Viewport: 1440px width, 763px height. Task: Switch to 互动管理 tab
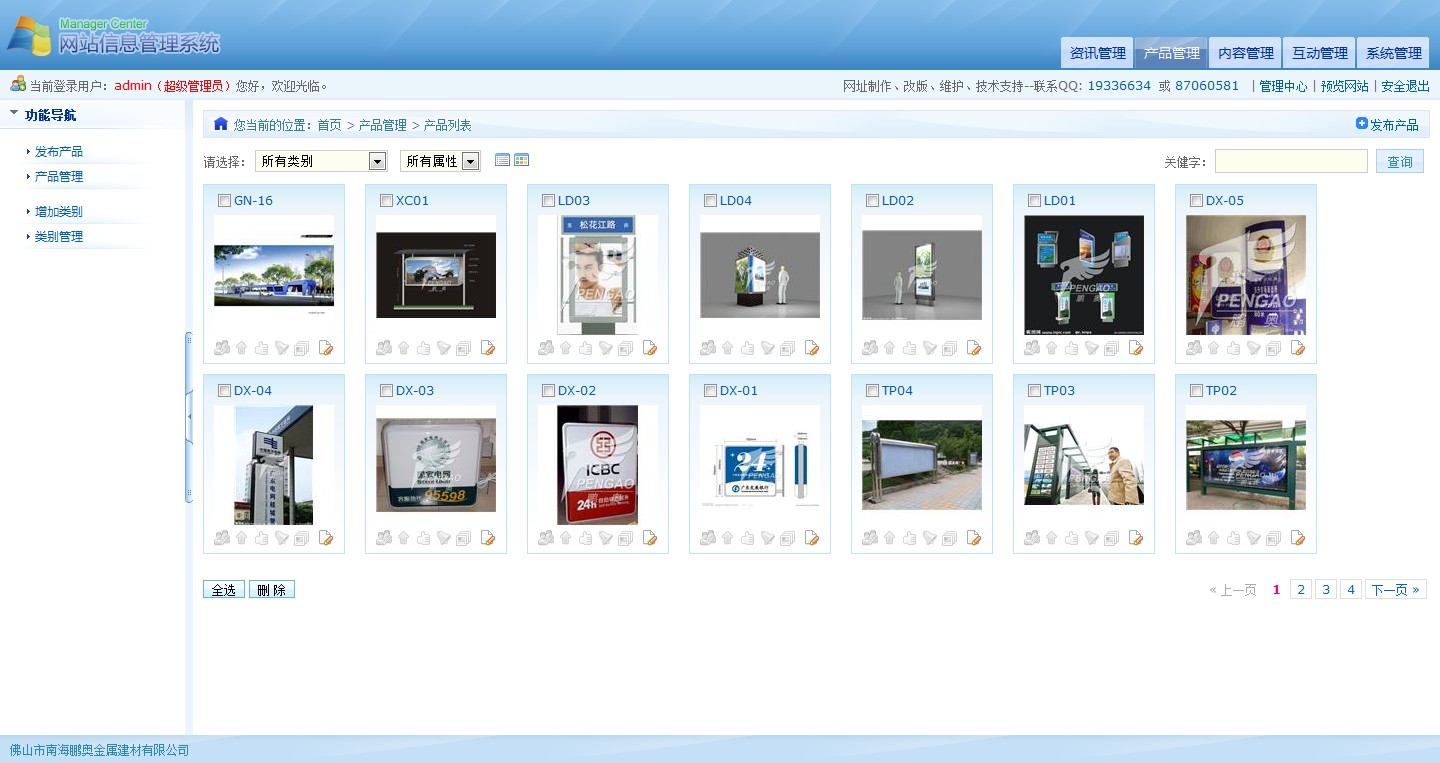1319,53
